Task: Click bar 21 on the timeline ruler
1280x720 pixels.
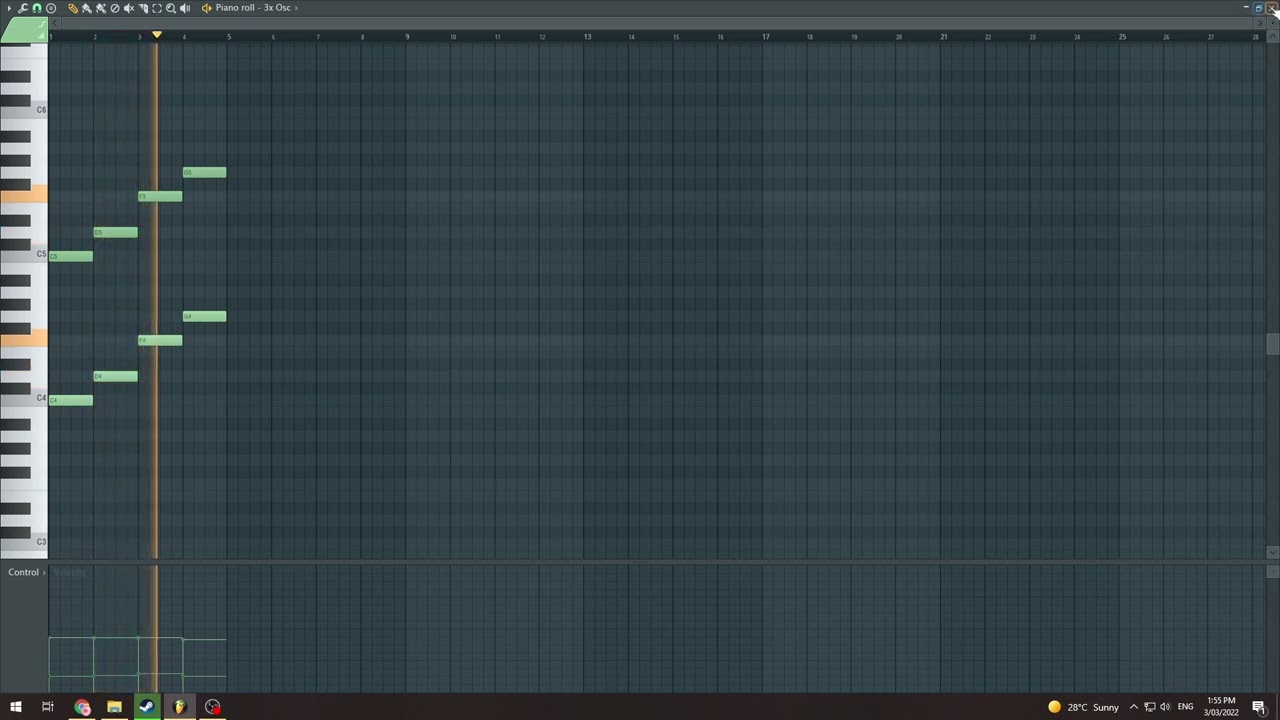Action: click(x=943, y=37)
